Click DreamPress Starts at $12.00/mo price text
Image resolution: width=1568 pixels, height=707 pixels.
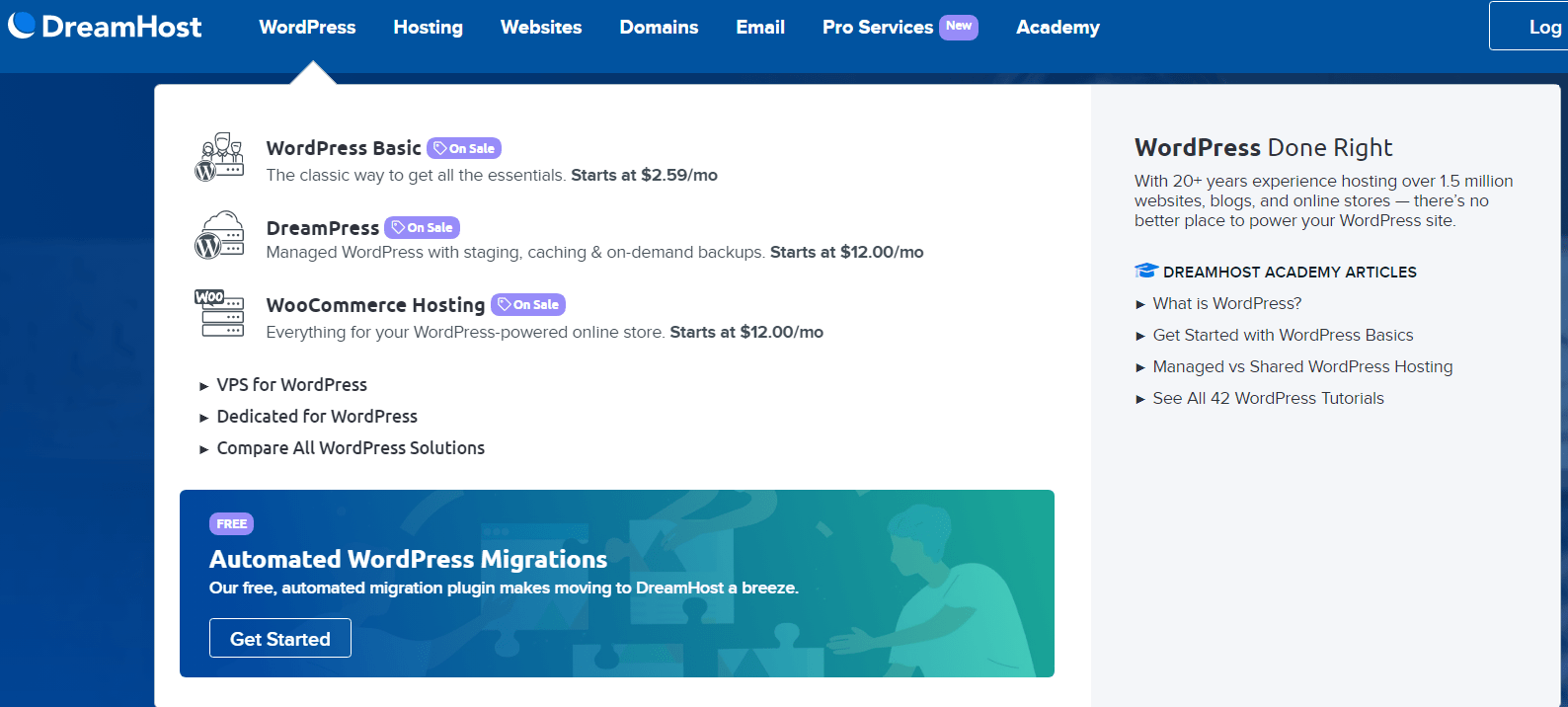coord(846,252)
